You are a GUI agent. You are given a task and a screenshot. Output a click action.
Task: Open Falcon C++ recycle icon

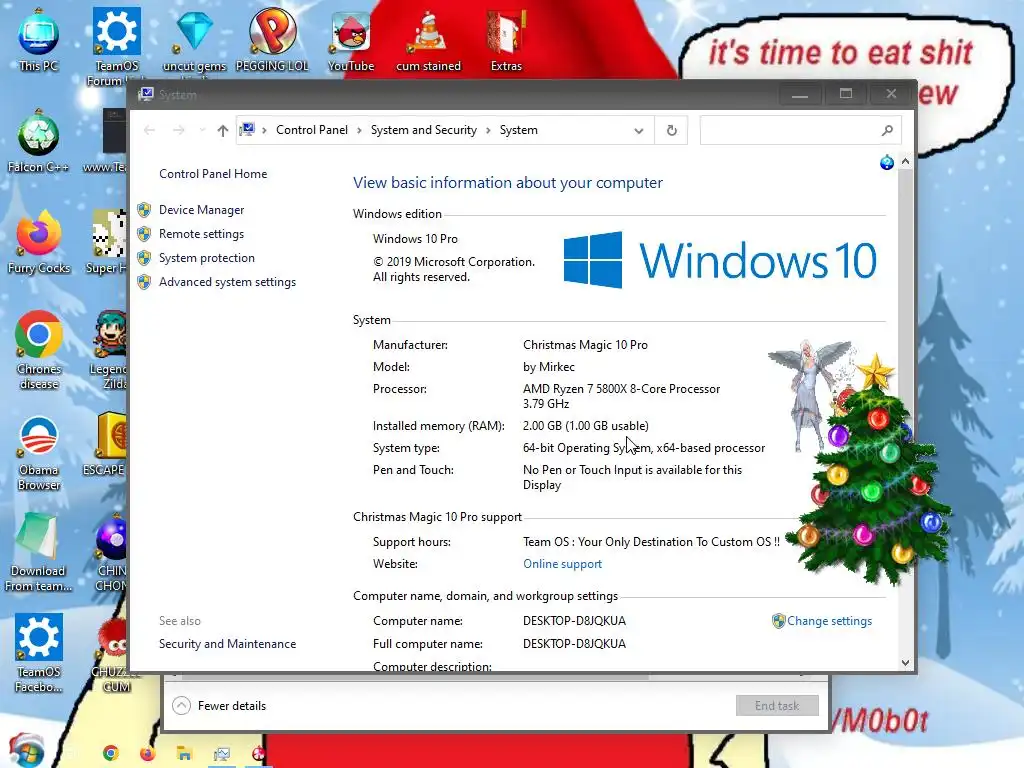[39, 140]
